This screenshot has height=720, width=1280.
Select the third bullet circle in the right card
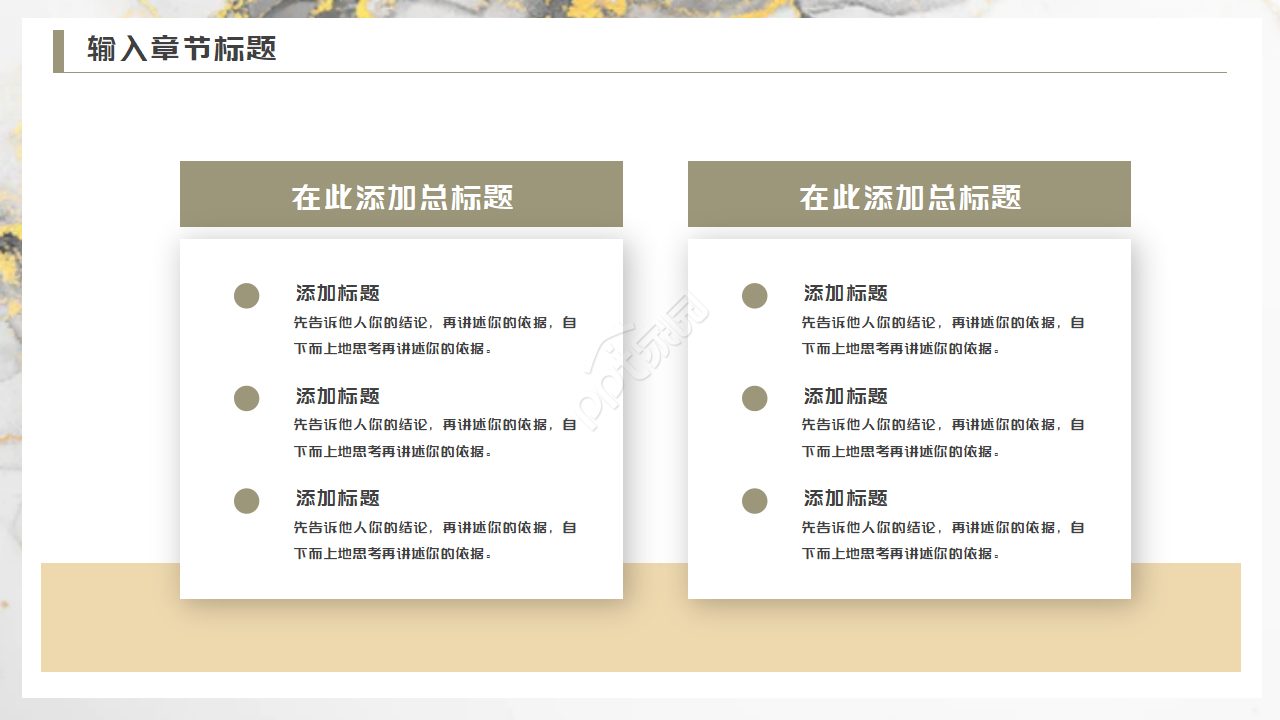754,501
